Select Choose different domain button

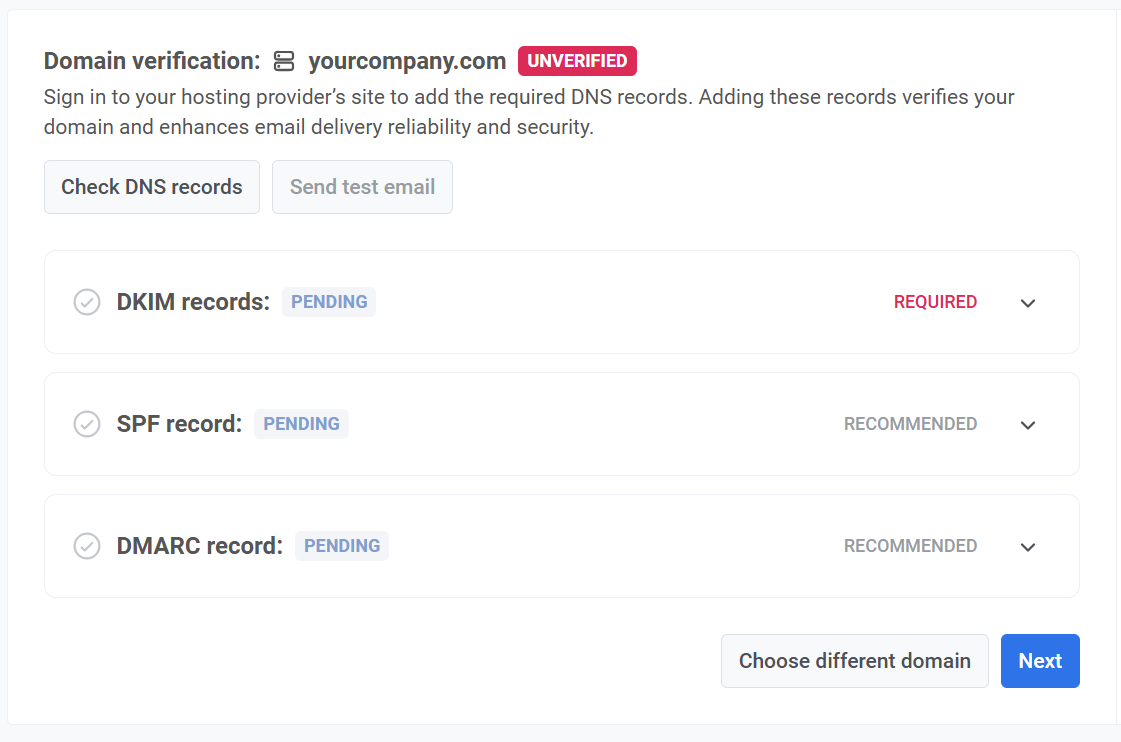click(854, 661)
